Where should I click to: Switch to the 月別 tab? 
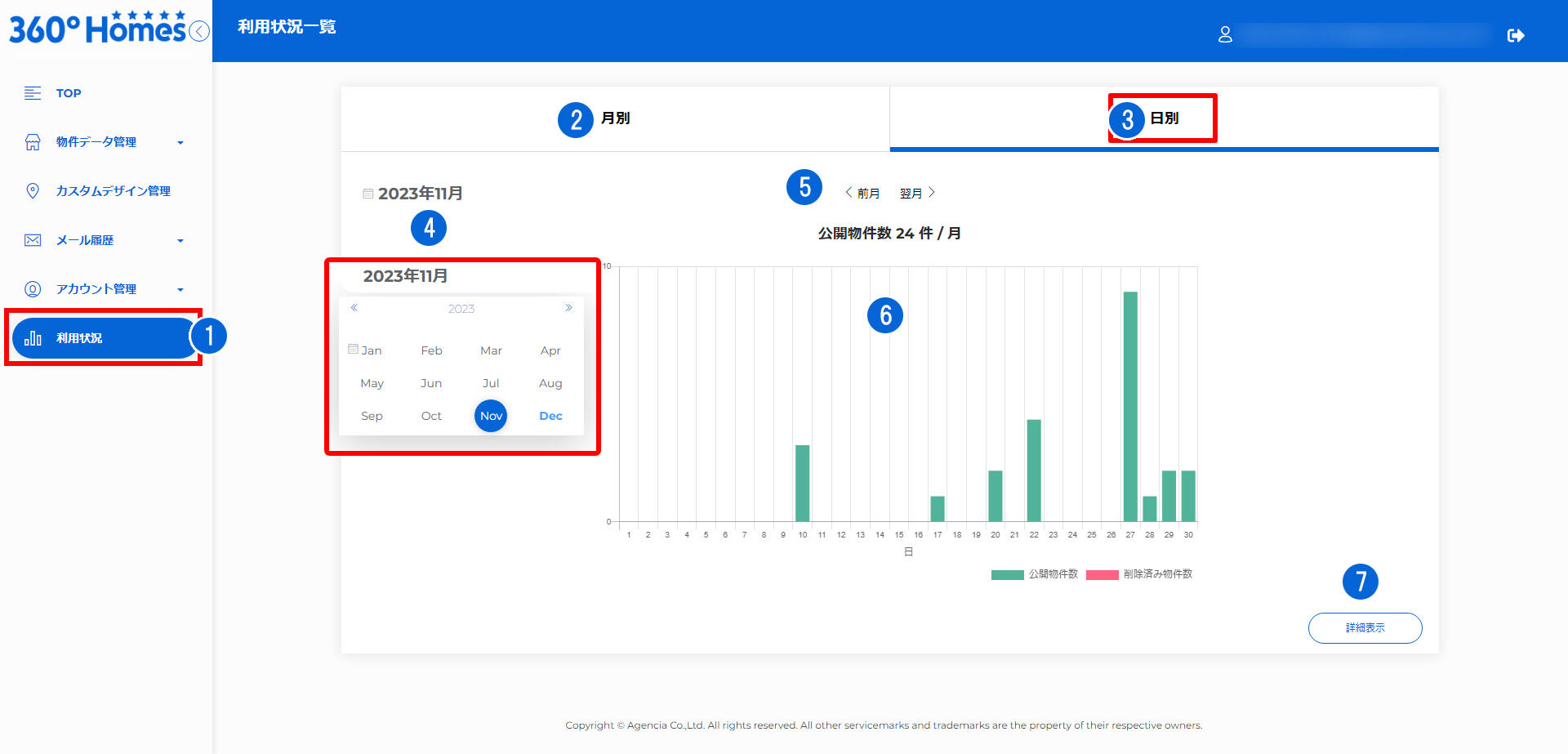[x=615, y=118]
